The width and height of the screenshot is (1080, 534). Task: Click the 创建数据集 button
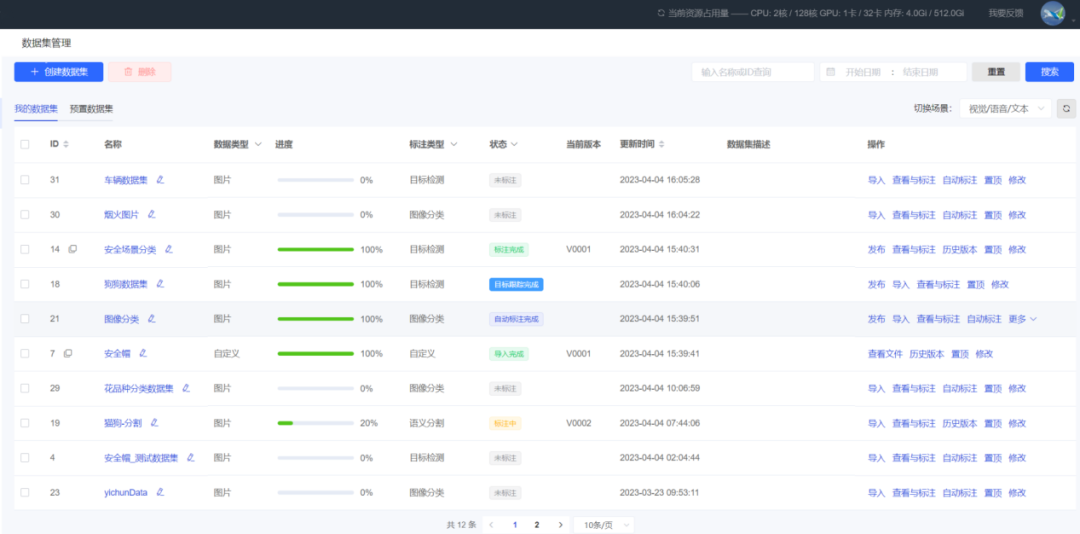coord(58,72)
